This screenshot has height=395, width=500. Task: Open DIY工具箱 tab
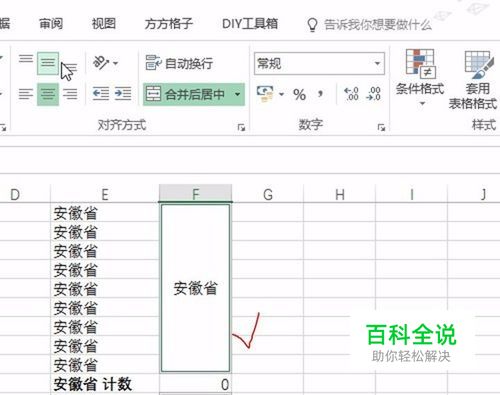pyautogui.click(x=250, y=24)
